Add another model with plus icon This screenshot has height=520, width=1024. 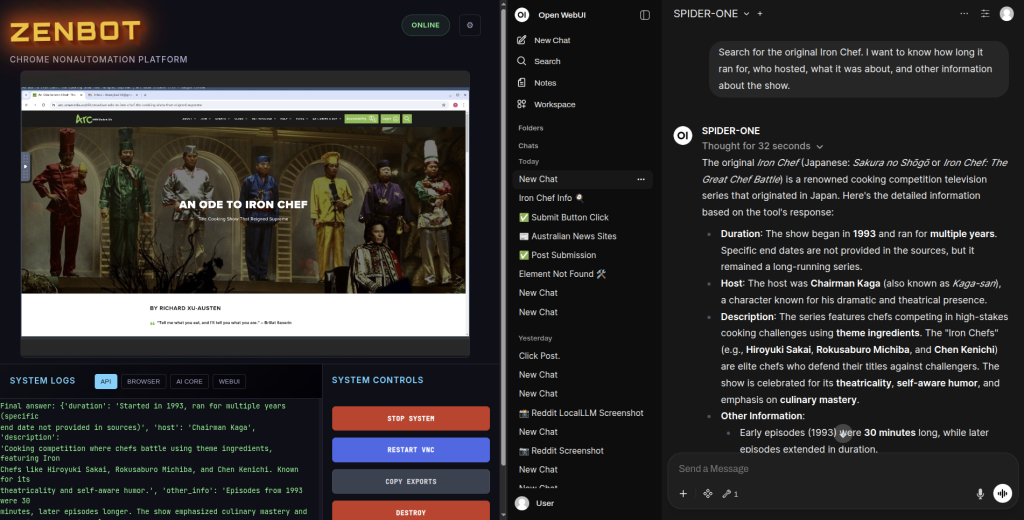coord(760,14)
